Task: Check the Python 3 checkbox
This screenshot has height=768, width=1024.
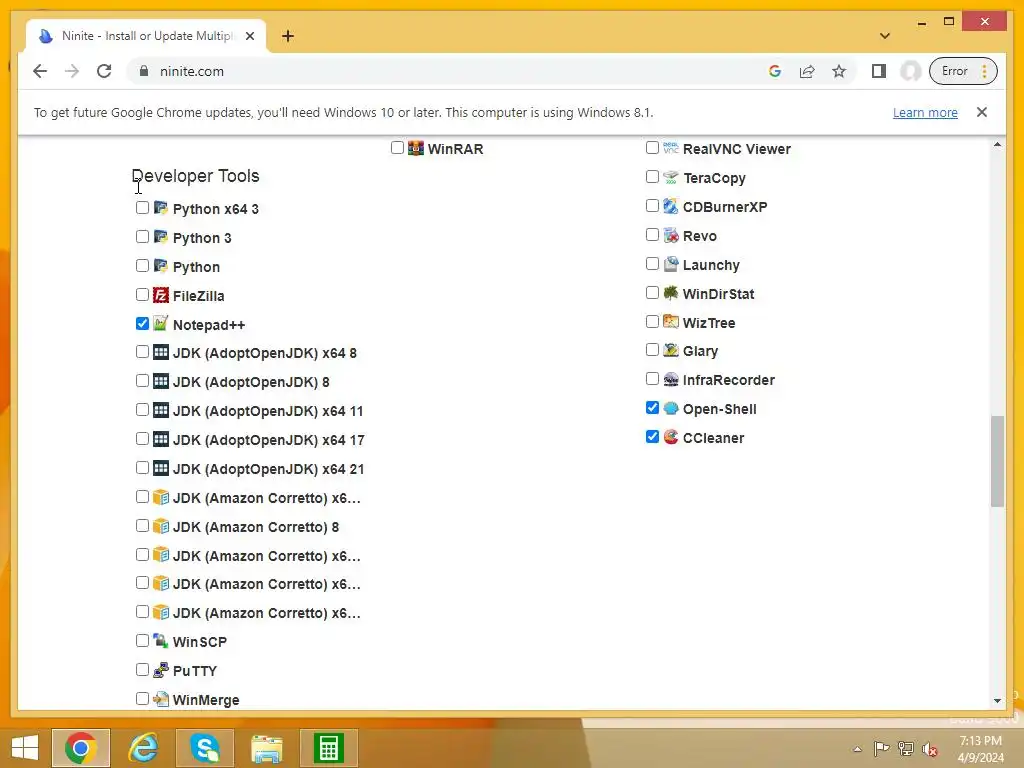Action: tap(142, 236)
